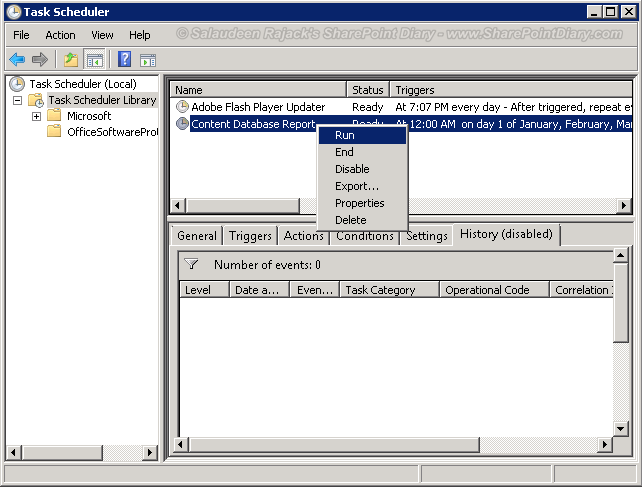Switch to the Triggers tab
Image resolution: width=642 pixels, height=487 pixels.
(x=250, y=236)
